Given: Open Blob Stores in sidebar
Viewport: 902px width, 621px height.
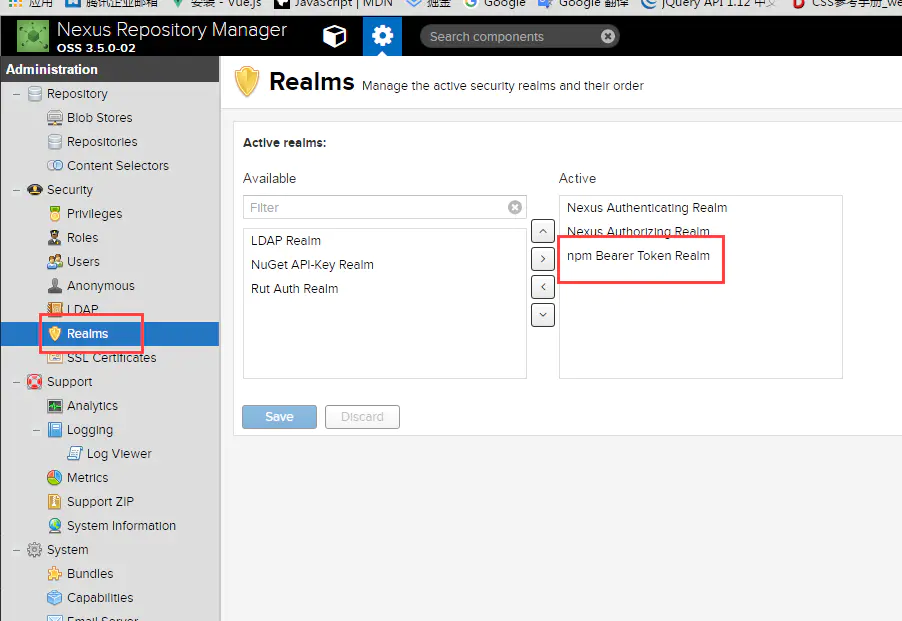Looking at the screenshot, I should 100,117.
